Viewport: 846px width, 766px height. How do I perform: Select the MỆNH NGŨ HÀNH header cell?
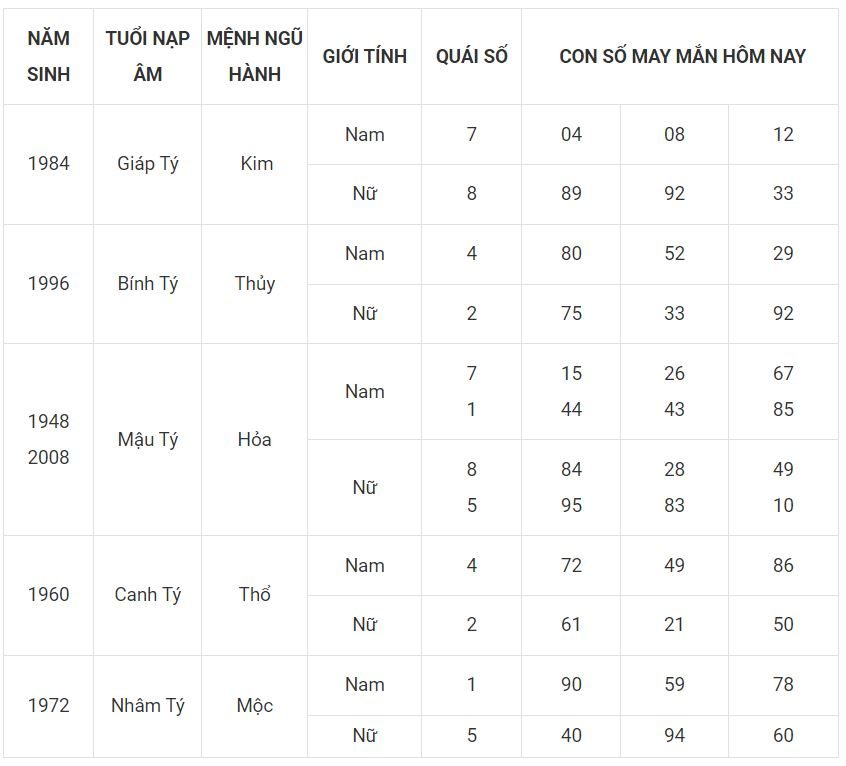(254, 56)
